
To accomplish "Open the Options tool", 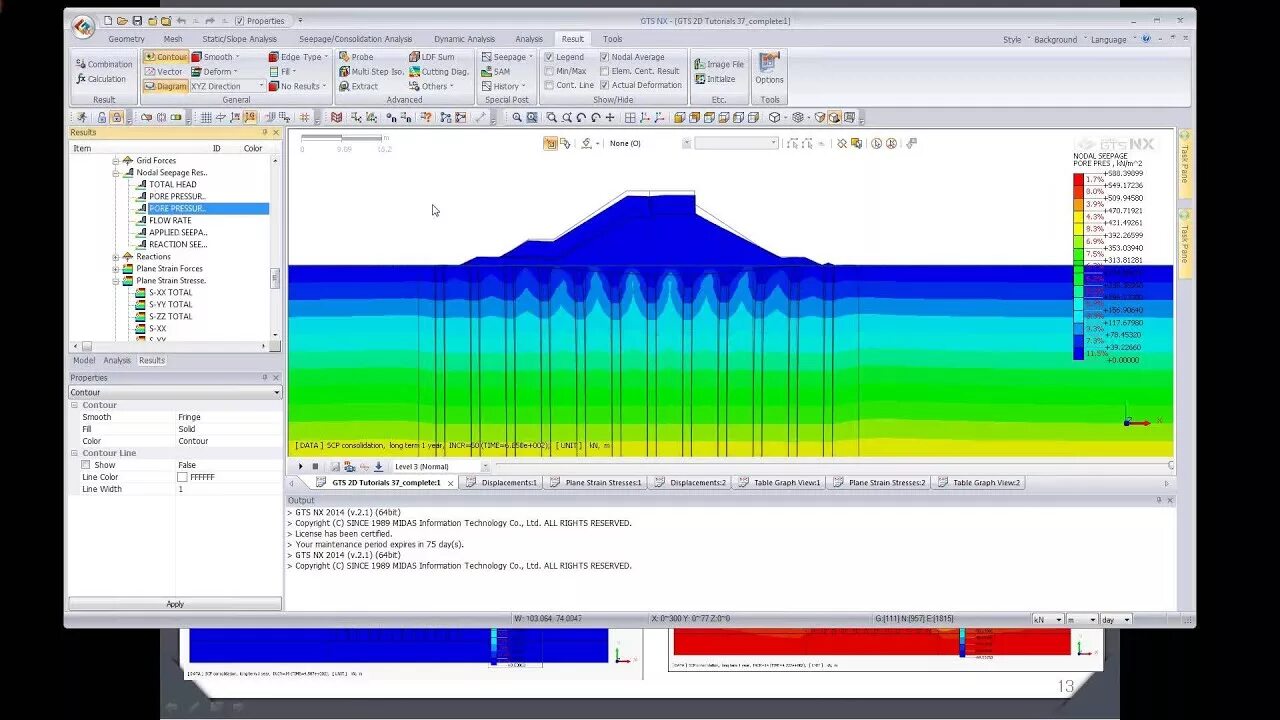I will coord(769,68).
